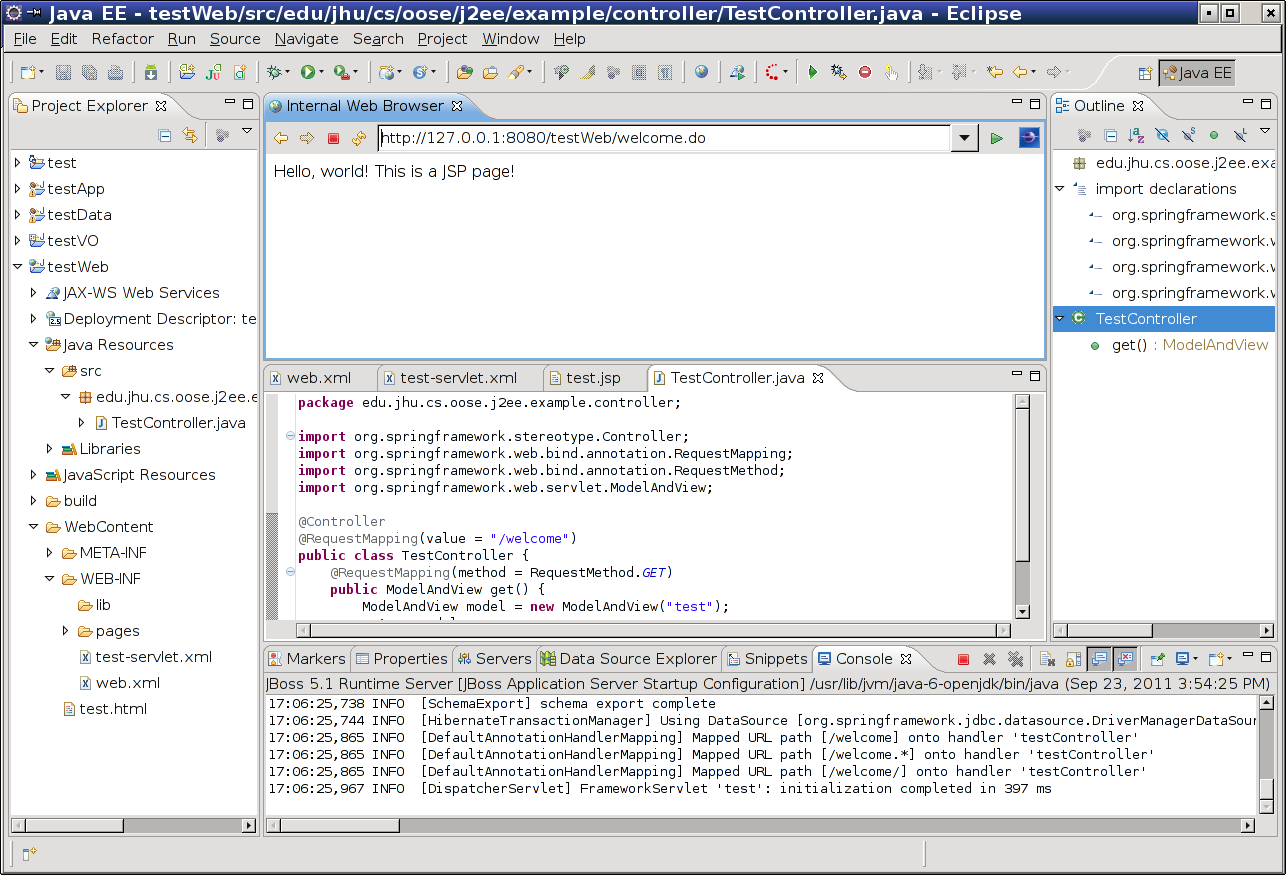Click the browser red Stop icon
This screenshot has width=1286, height=875.
tap(334, 138)
